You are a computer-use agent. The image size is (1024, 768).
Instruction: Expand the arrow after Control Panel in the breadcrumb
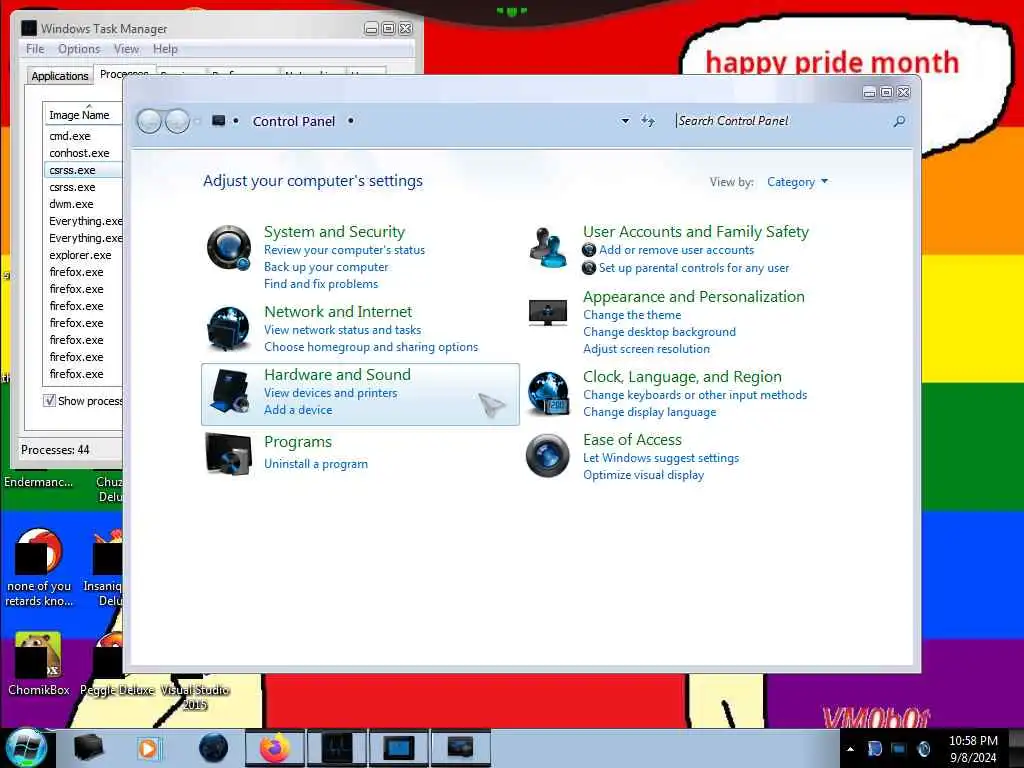[x=351, y=121]
